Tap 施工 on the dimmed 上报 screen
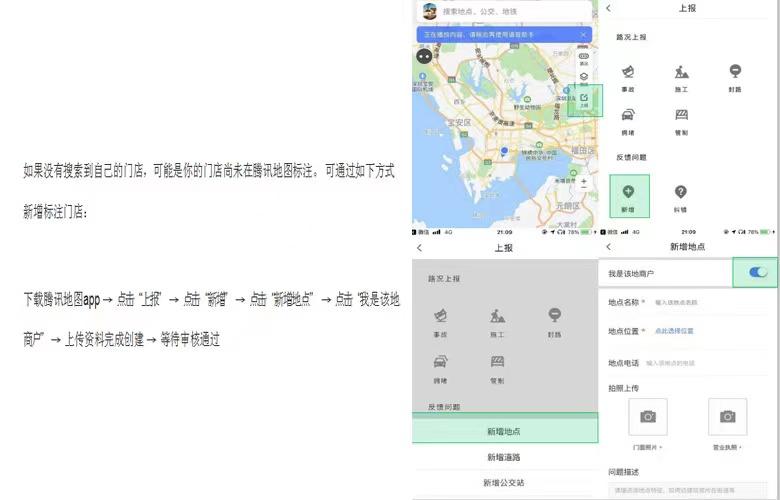Screen dimensions: 780x500 (497, 323)
